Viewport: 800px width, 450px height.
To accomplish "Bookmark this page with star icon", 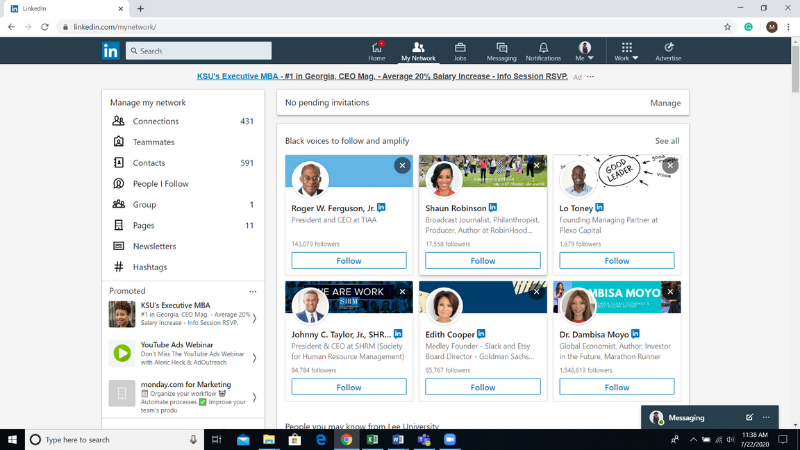I will click(727, 27).
